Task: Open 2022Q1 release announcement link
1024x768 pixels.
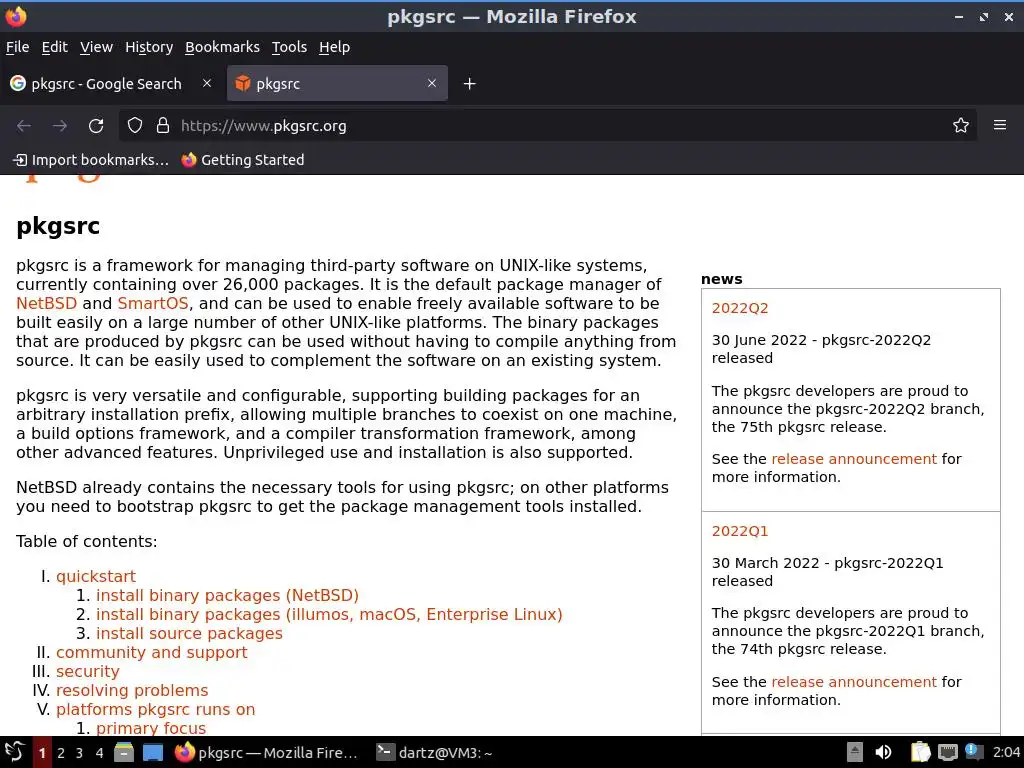Action: click(854, 682)
